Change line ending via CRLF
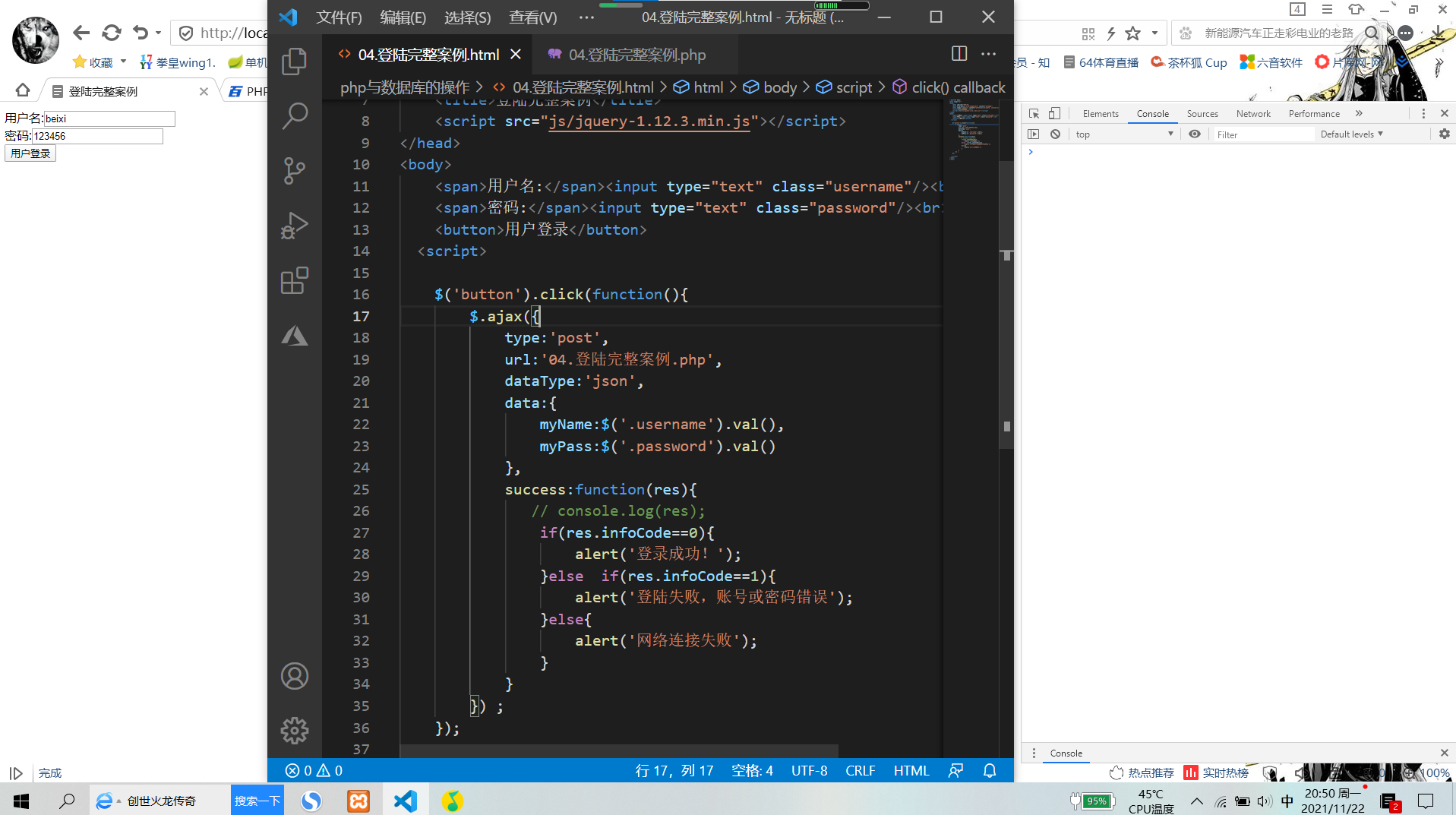 click(x=861, y=770)
